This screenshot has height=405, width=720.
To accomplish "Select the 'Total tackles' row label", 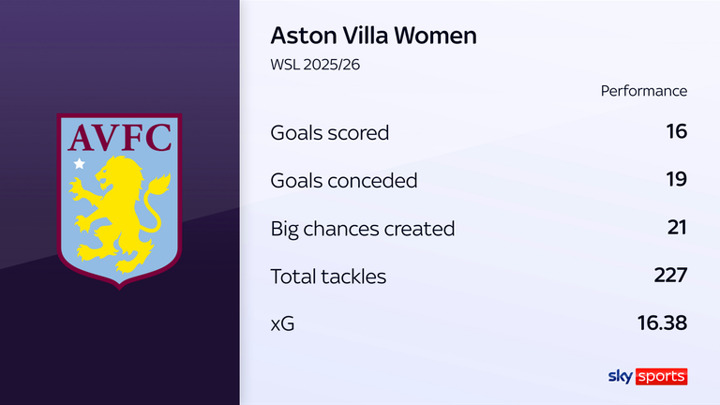I will pyautogui.click(x=329, y=276).
